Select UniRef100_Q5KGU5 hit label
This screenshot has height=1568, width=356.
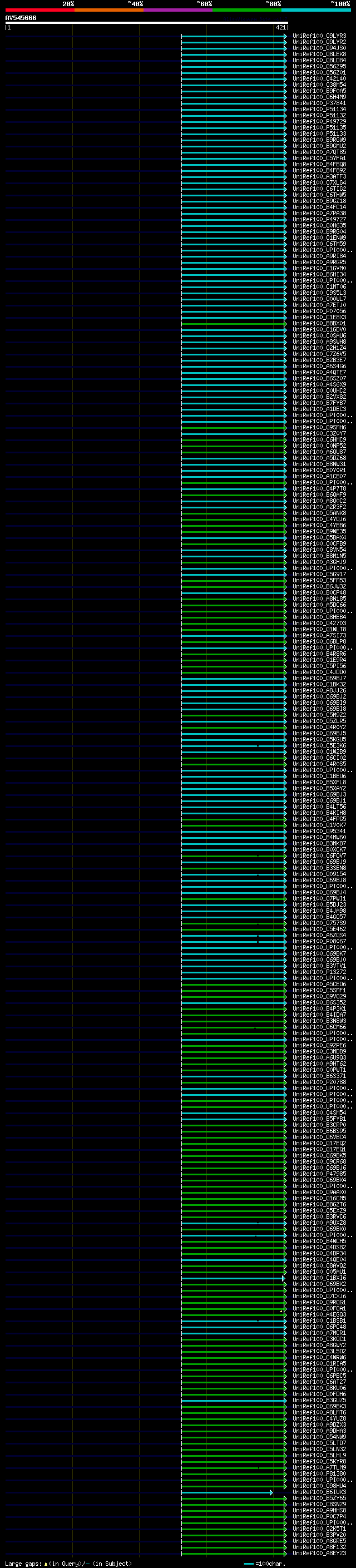pos(319,739)
